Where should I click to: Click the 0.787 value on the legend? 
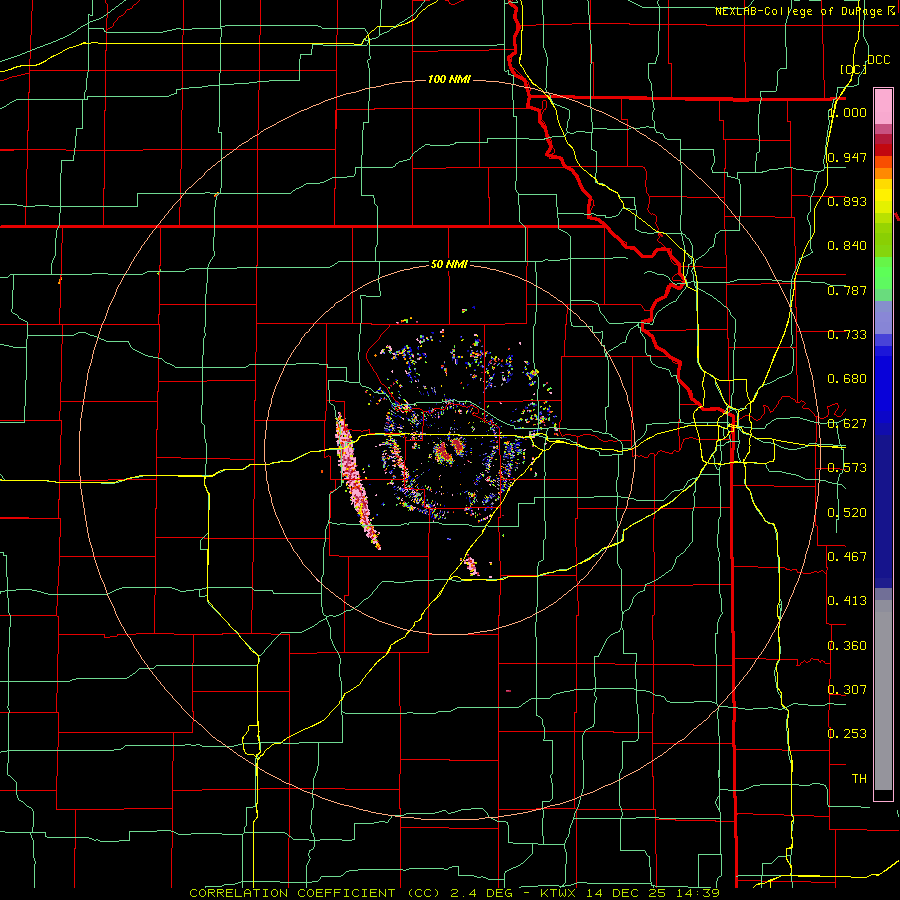pyautogui.click(x=847, y=290)
